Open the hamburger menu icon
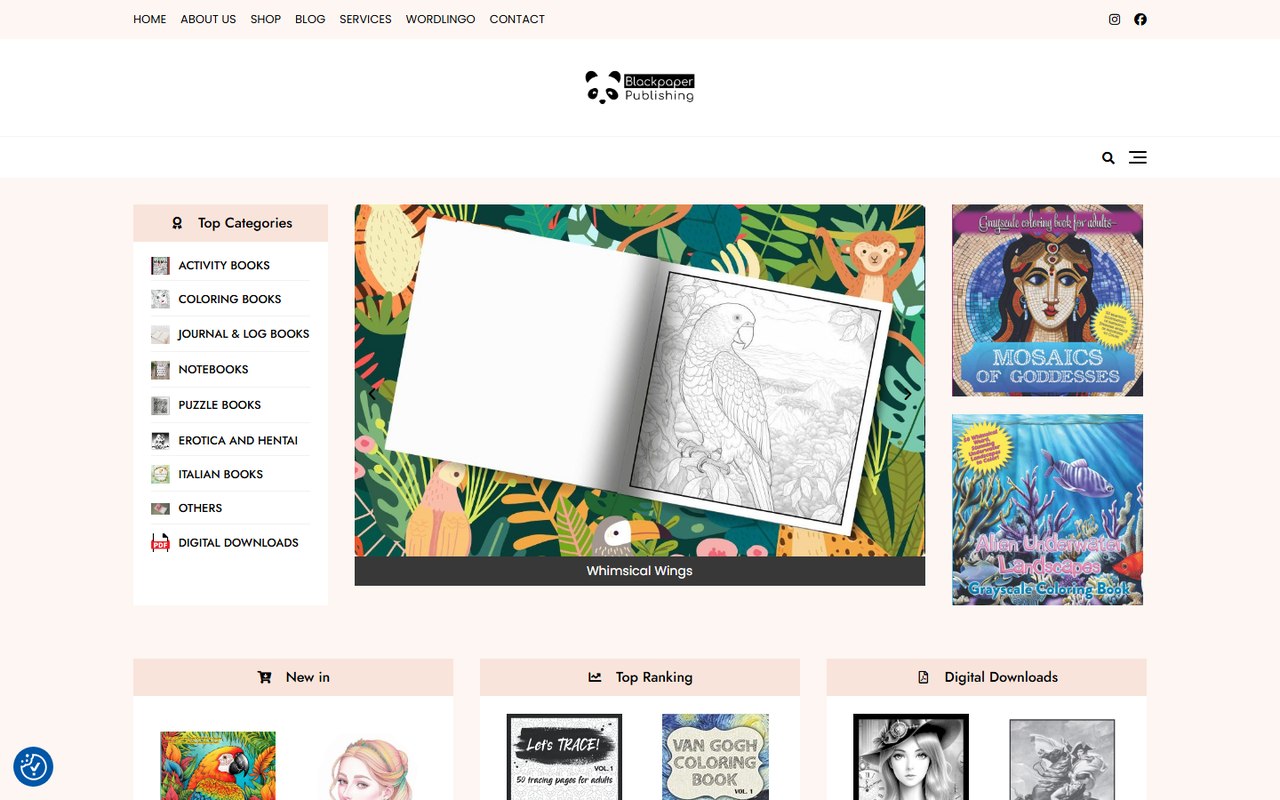The height and width of the screenshot is (800, 1280). tap(1138, 157)
